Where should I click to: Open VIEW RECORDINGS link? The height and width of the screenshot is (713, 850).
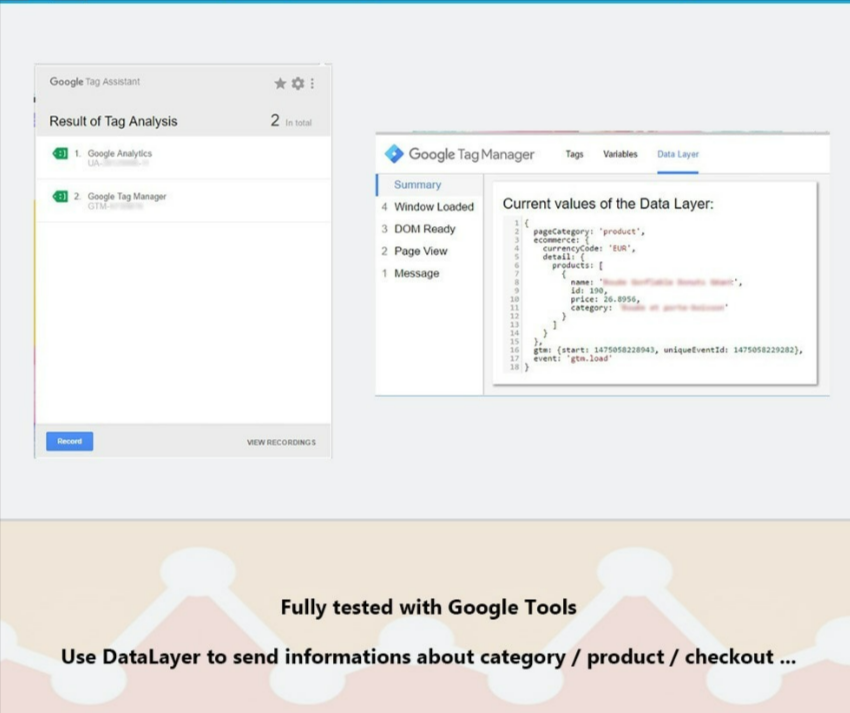(281, 442)
